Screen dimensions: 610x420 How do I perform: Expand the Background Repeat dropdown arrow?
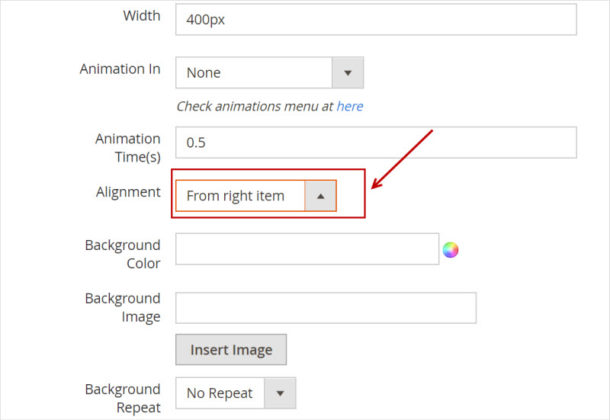coord(280,393)
